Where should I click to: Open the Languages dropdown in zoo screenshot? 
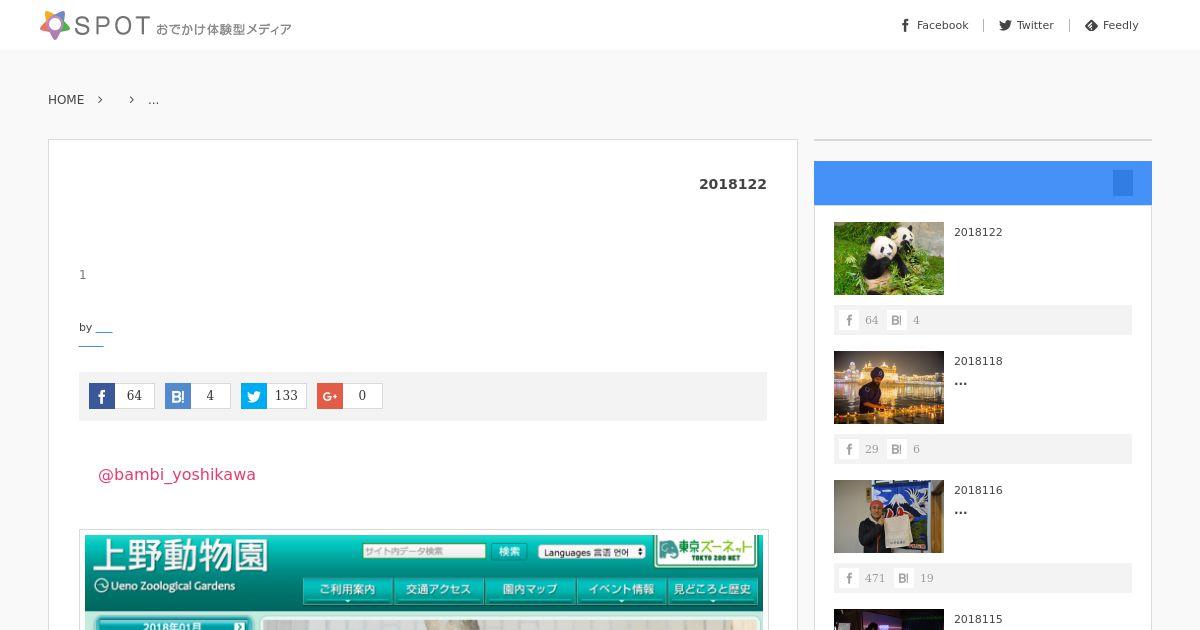click(x=591, y=552)
